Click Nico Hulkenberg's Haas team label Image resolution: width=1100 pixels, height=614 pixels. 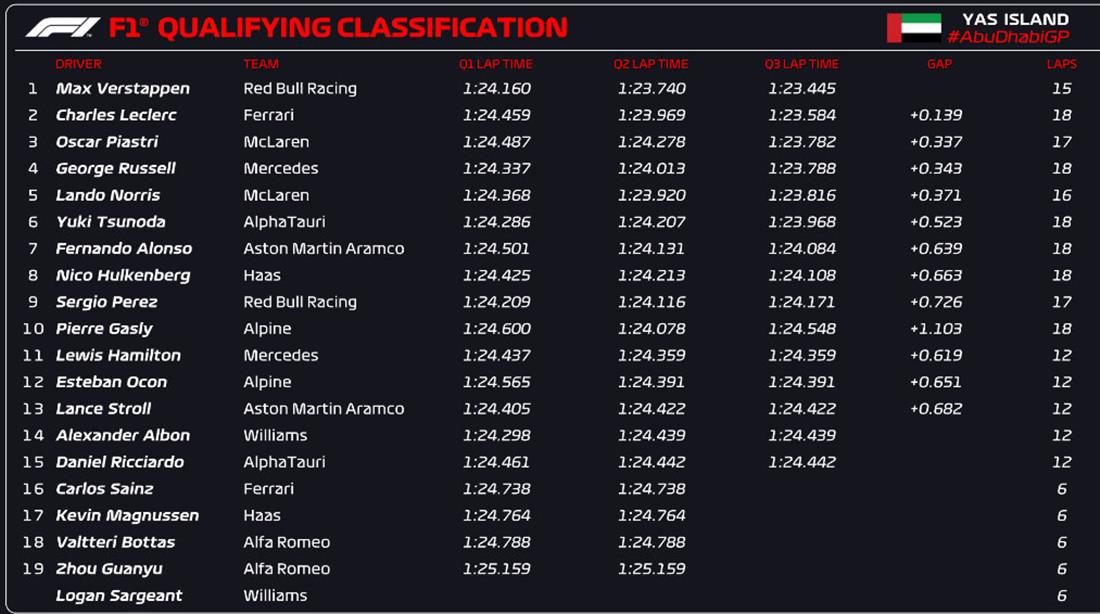coord(262,275)
